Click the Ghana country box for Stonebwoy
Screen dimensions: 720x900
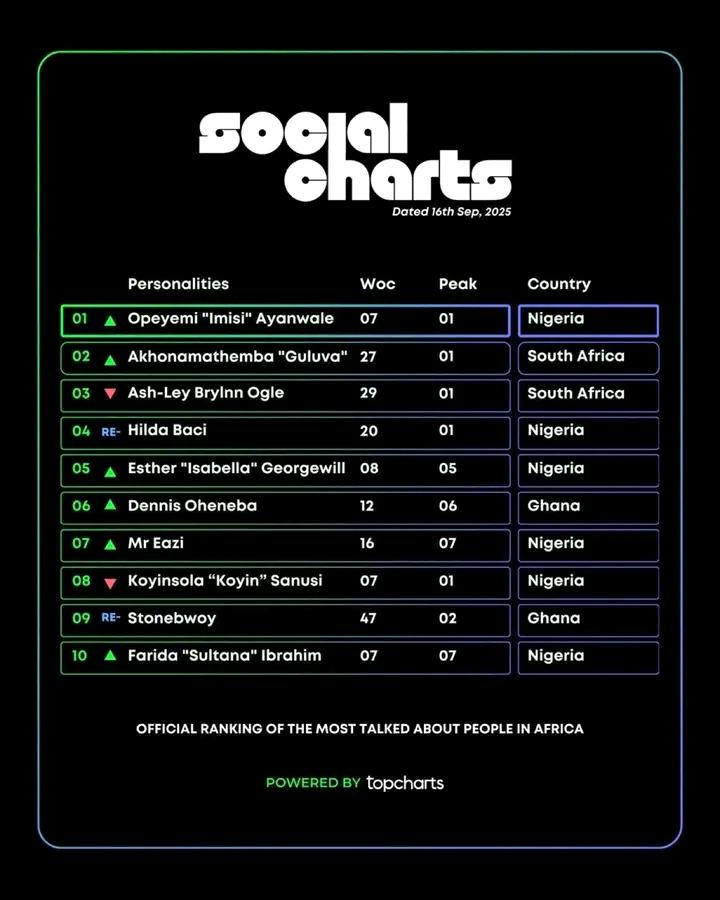(x=588, y=619)
